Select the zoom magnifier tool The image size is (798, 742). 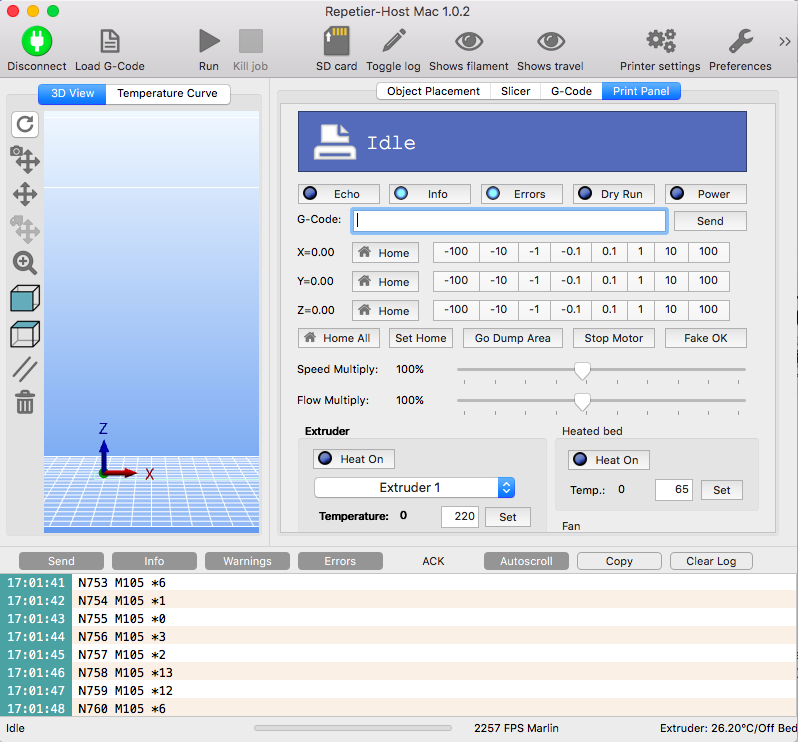[25, 263]
